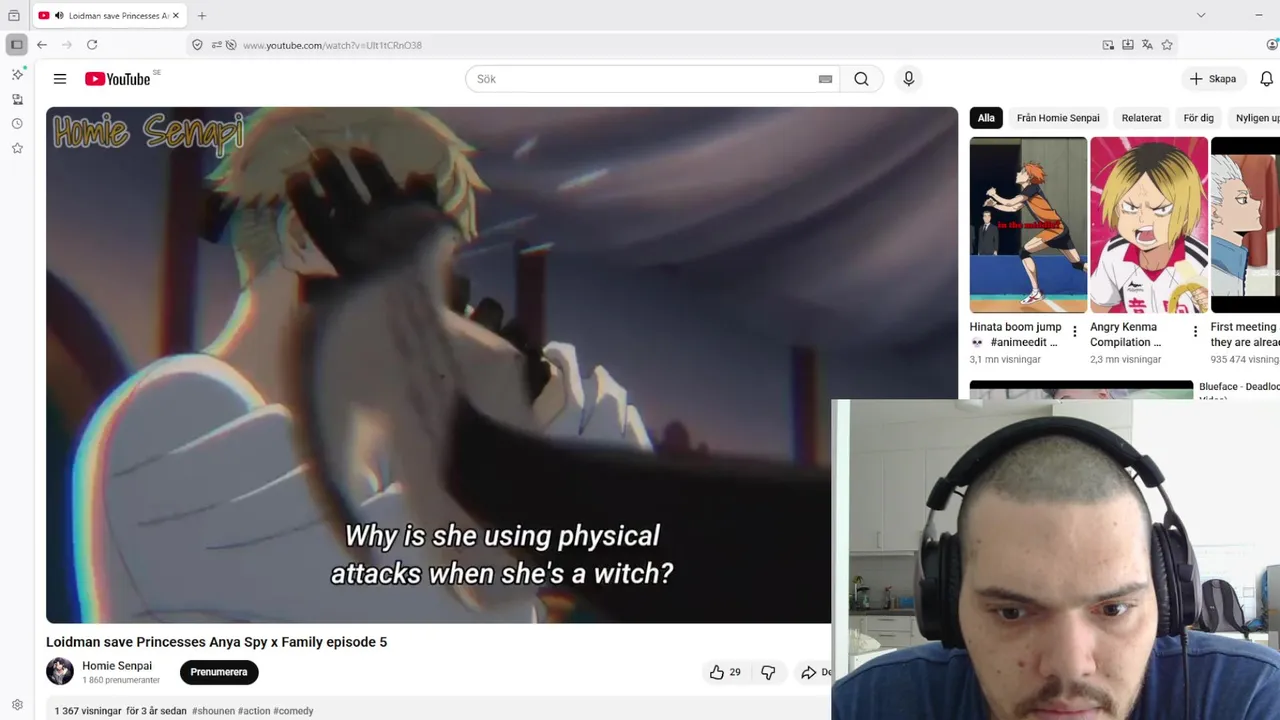Screen dimensions: 1280x720
Task: Click the #comedy hashtag
Action: coord(293,711)
